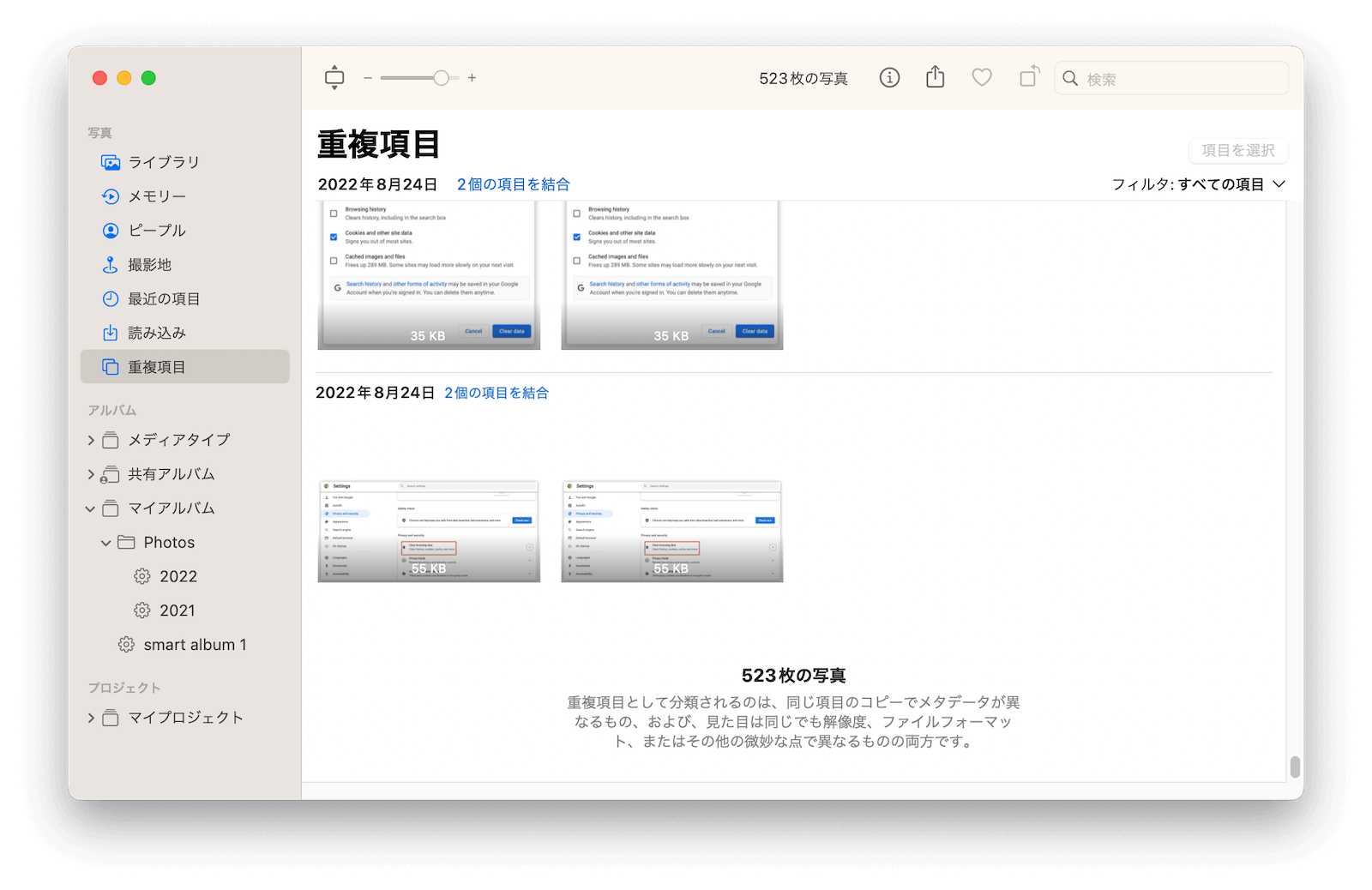Select smart album 1 label
Screen dimensions: 1372x890
tap(196, 645)
